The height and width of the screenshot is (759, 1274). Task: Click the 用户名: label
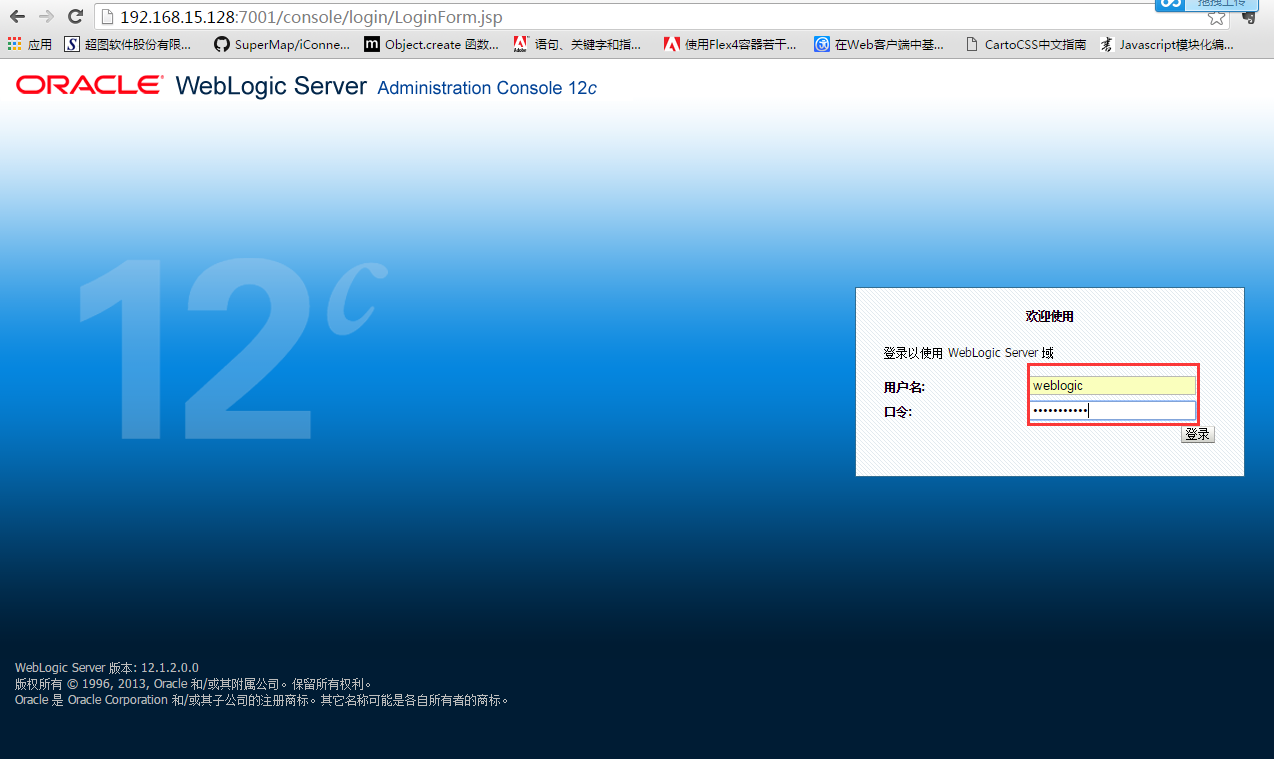coord(904,387)
